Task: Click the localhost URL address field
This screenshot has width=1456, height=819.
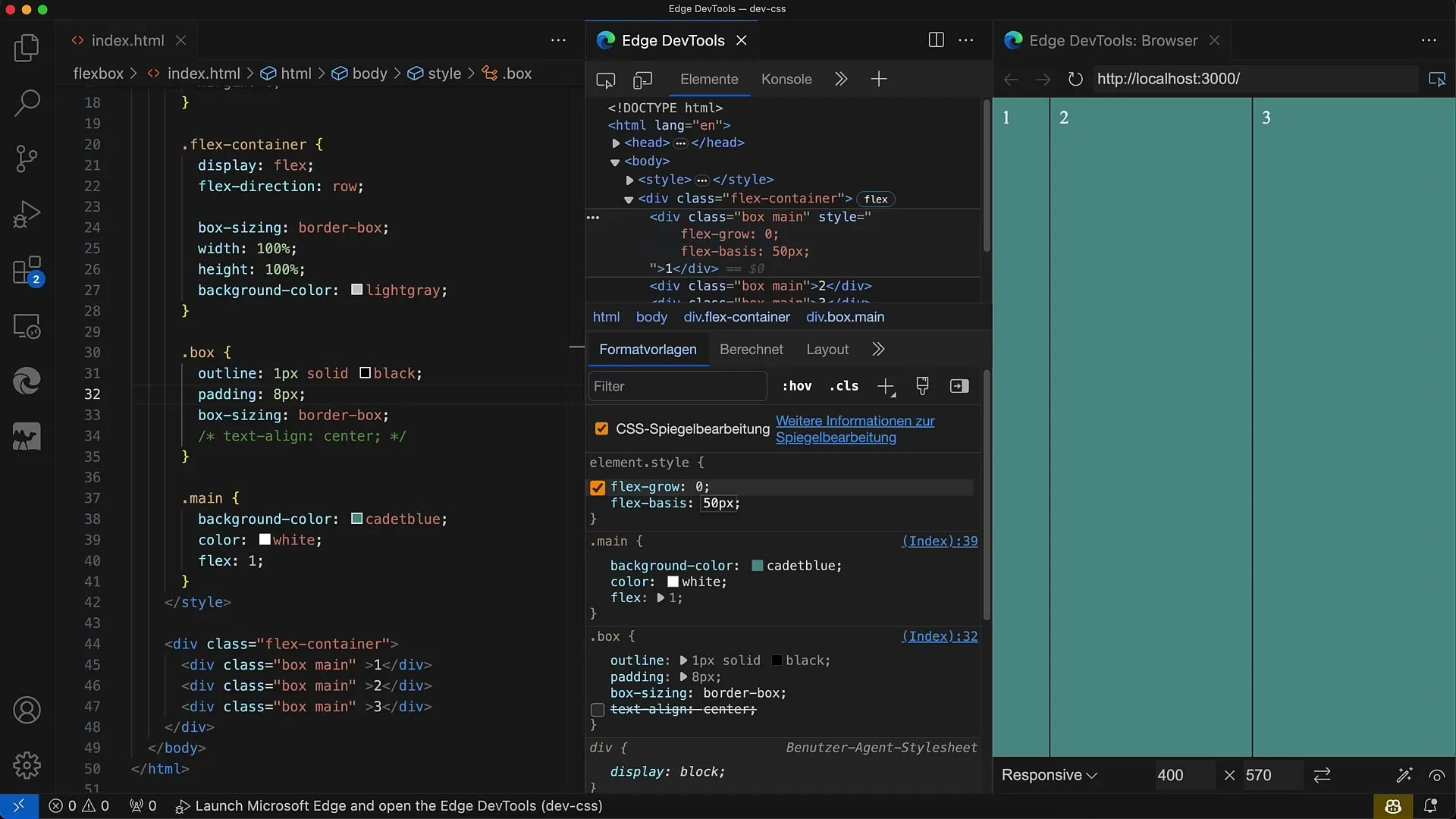Action: pos(1255,79)
